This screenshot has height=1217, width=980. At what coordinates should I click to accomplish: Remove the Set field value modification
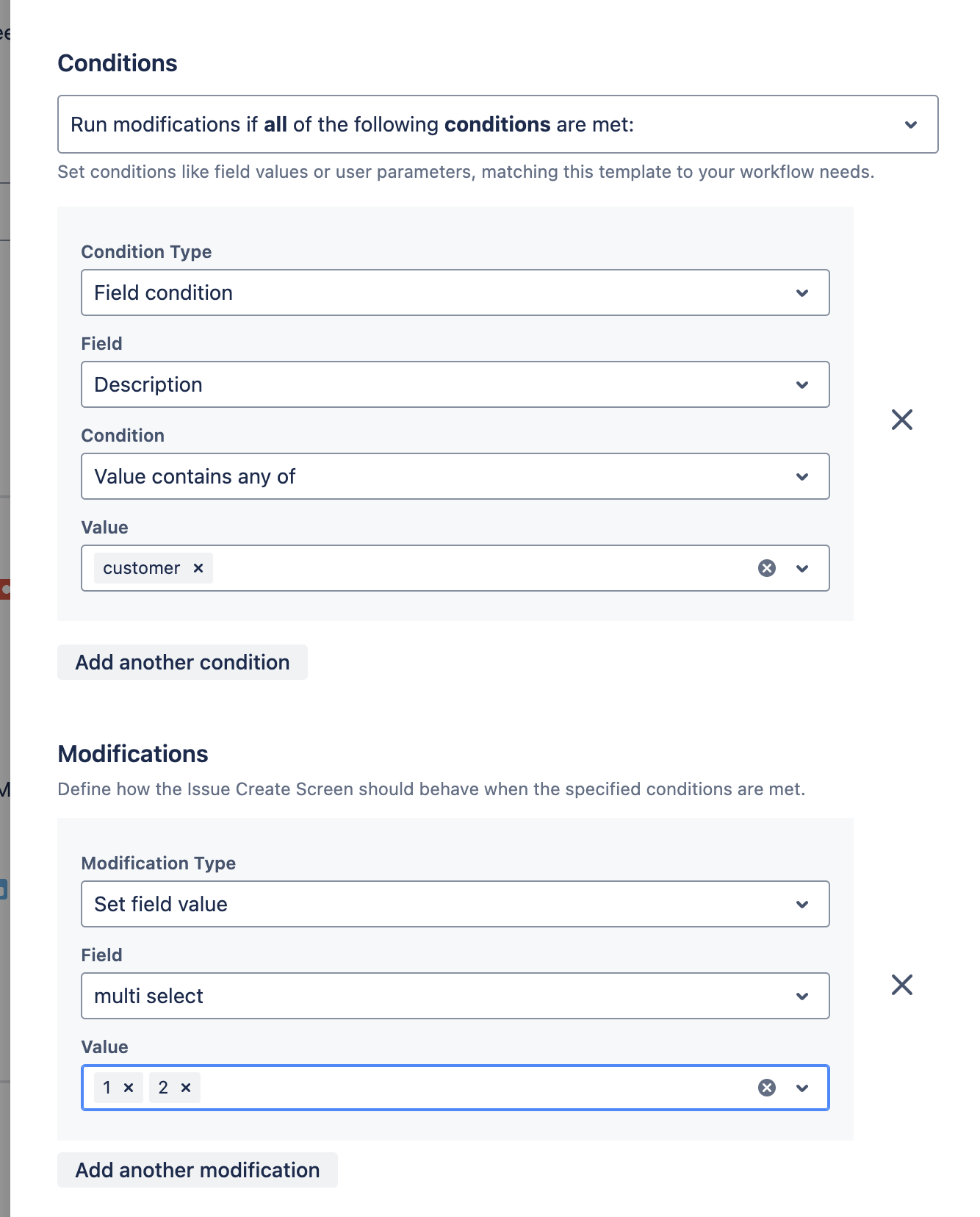[x=902, y=984]
